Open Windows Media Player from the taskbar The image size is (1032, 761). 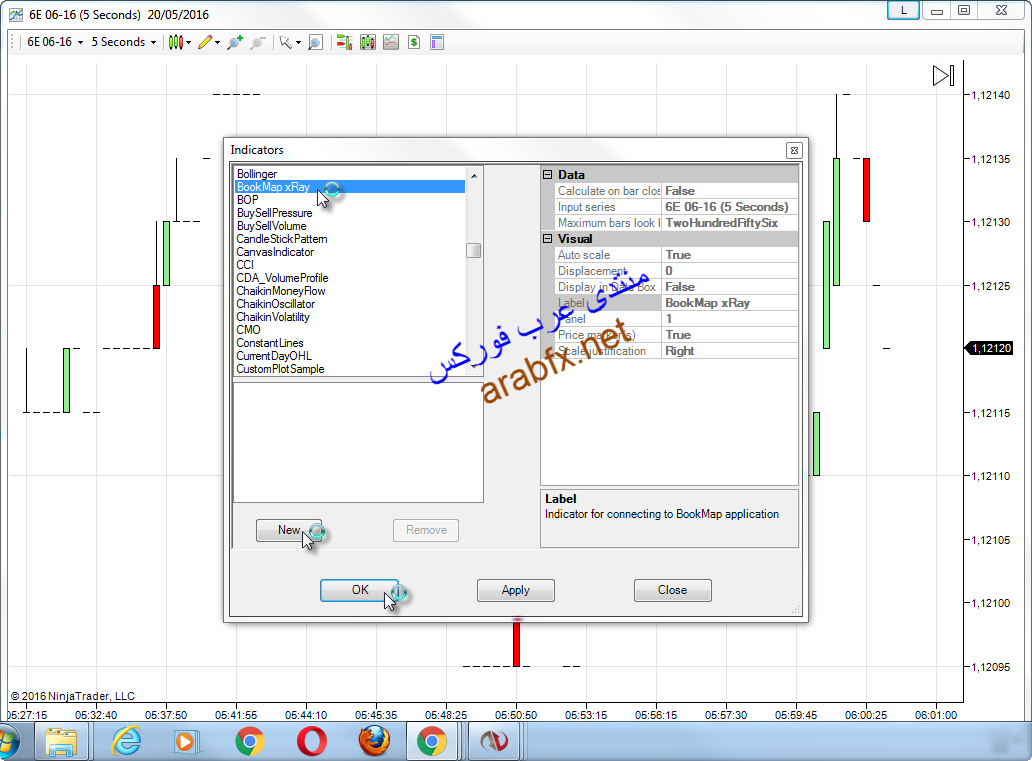[186, 742]
